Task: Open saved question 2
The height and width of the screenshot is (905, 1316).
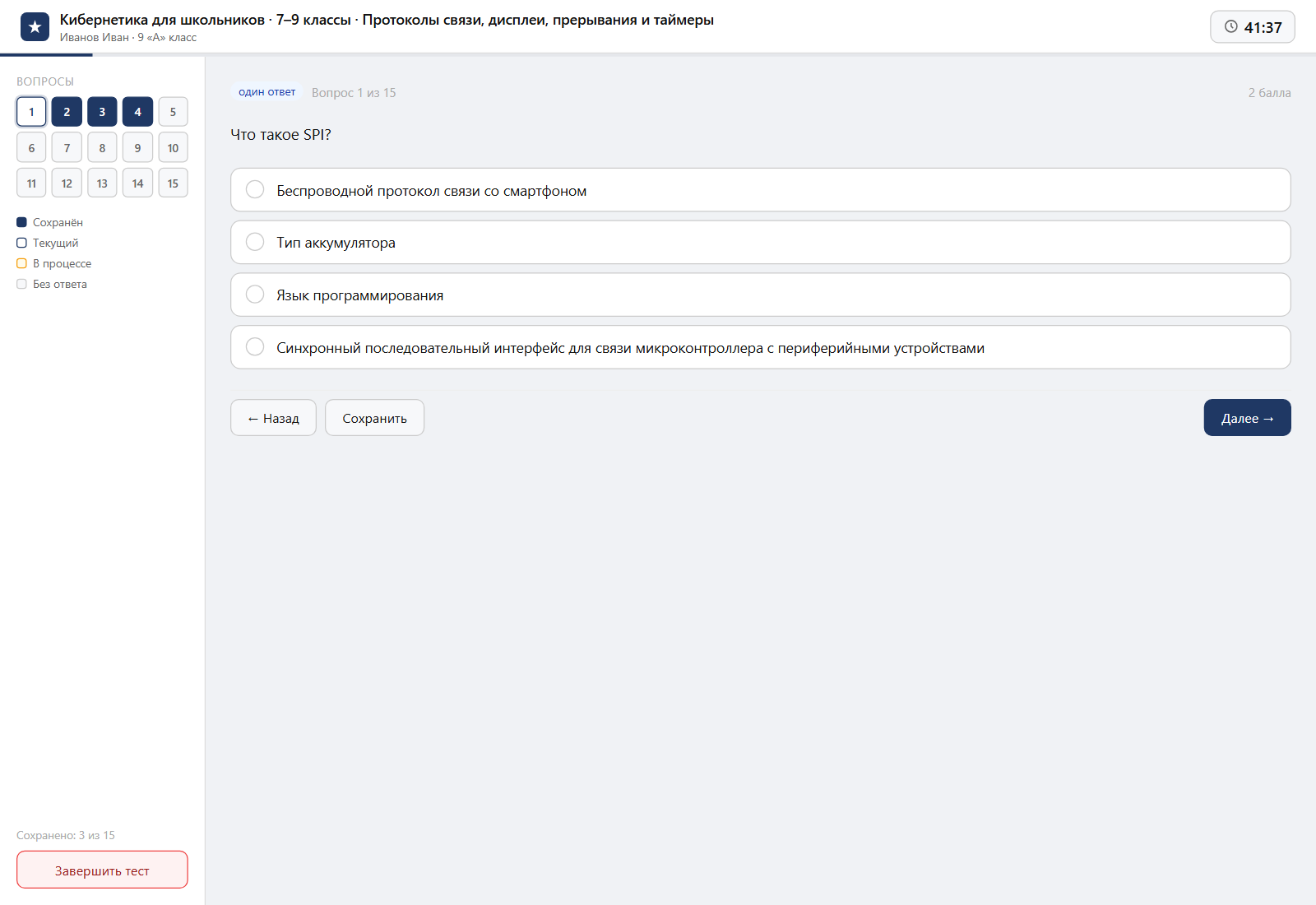Action: pos(67,112)
